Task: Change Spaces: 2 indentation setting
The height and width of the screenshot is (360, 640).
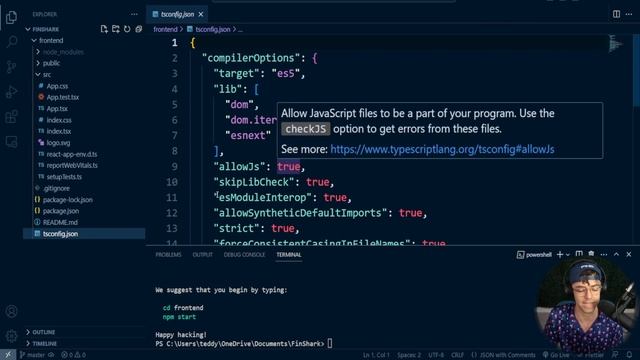Action: [409, 355]
